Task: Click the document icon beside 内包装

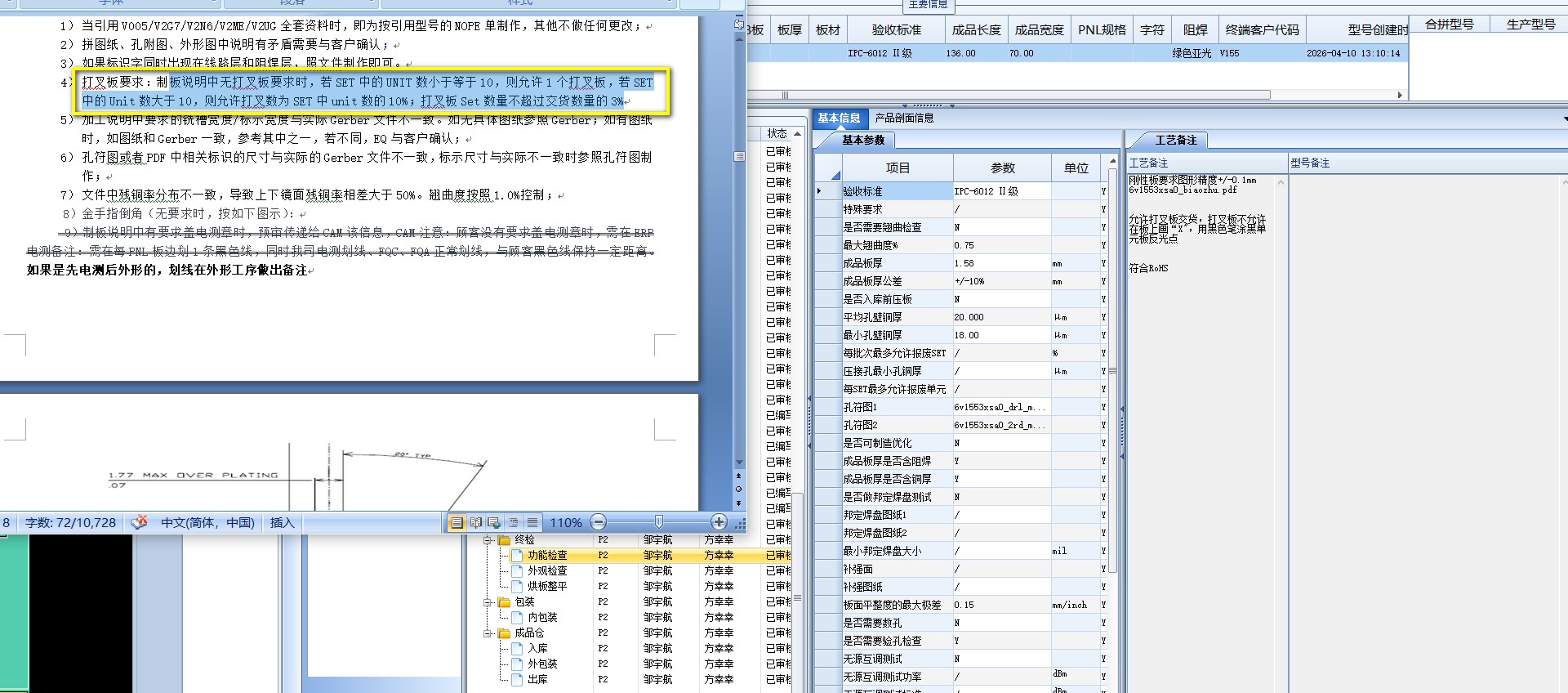Action: [x=518, y=618]
